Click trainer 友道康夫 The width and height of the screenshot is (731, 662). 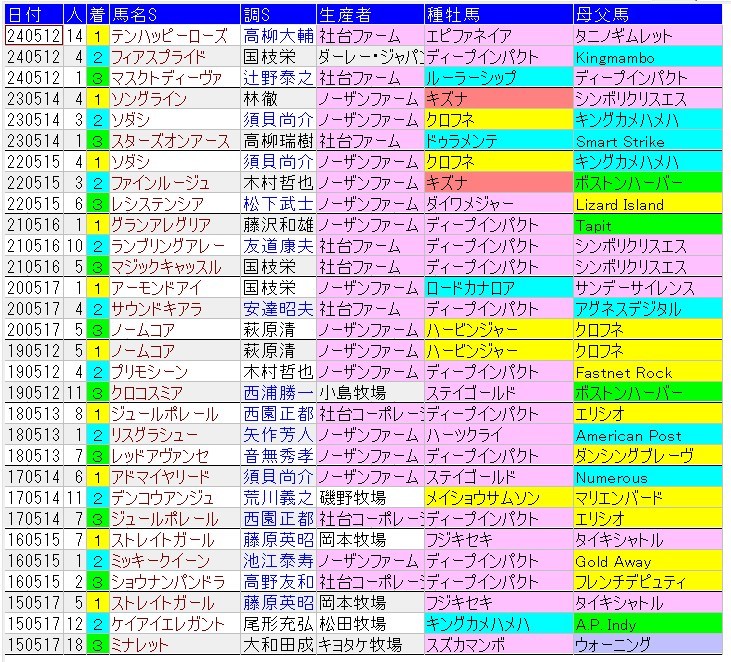pyautogui.click(x=278, y=246)
